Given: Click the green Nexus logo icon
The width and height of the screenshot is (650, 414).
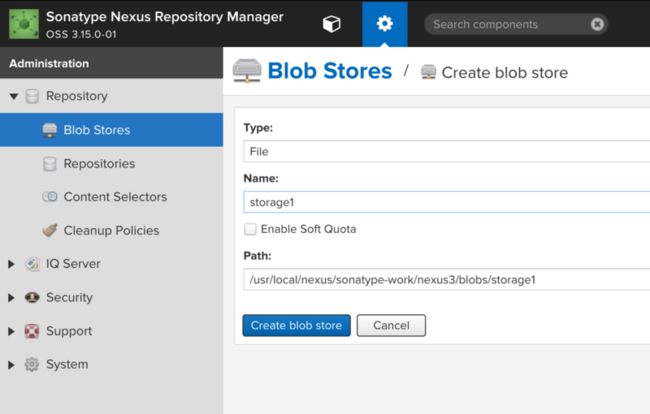Looking at the screenshot, I should click(x=24, y=24).
